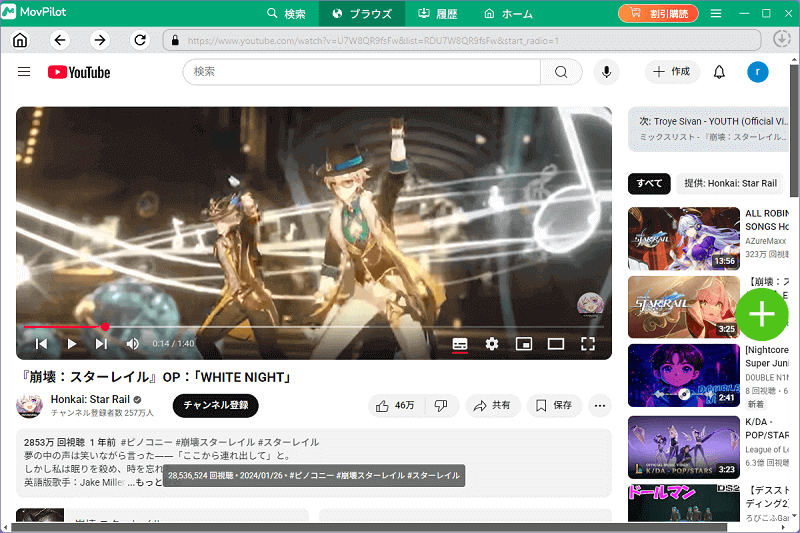Open the ドールマン video thumbnail
This screenshot has height=533, width=800.
[x=684, y=503]
